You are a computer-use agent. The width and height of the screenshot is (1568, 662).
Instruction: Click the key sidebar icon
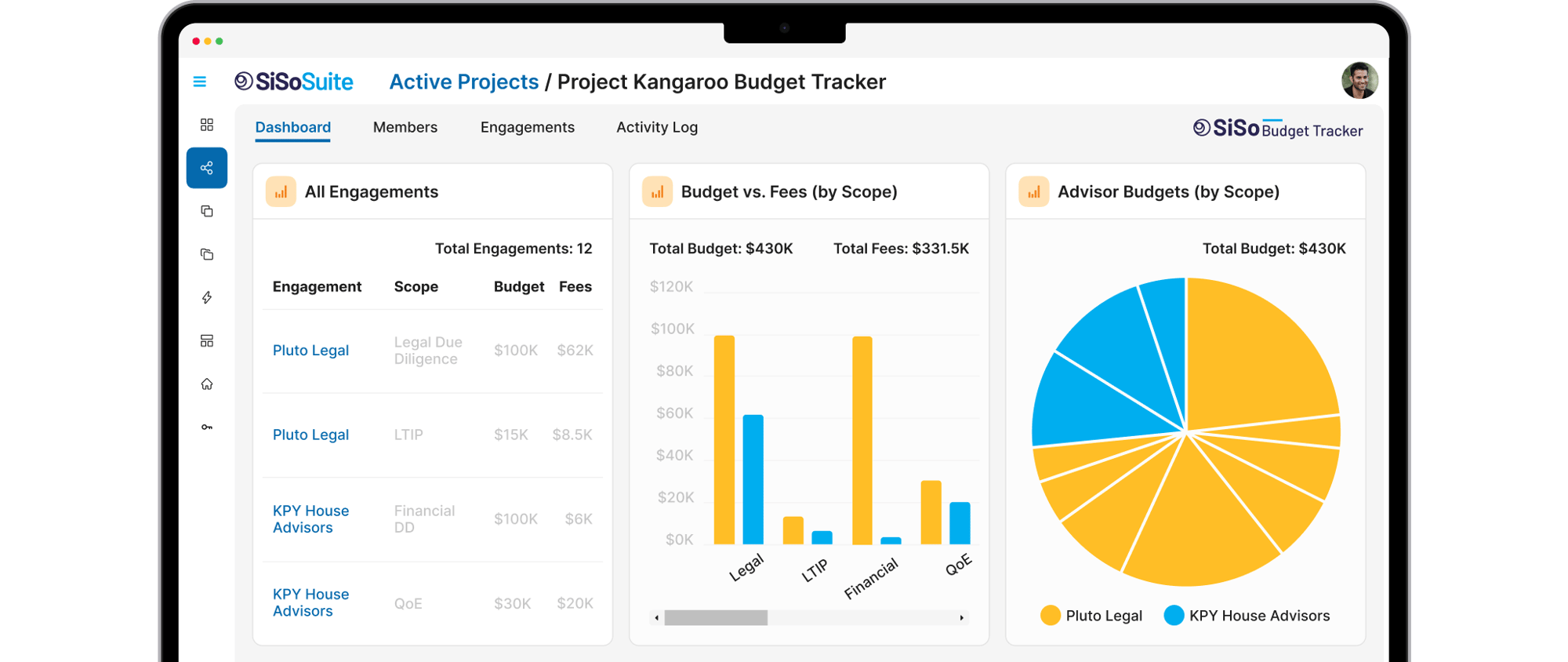coord(207,427)
